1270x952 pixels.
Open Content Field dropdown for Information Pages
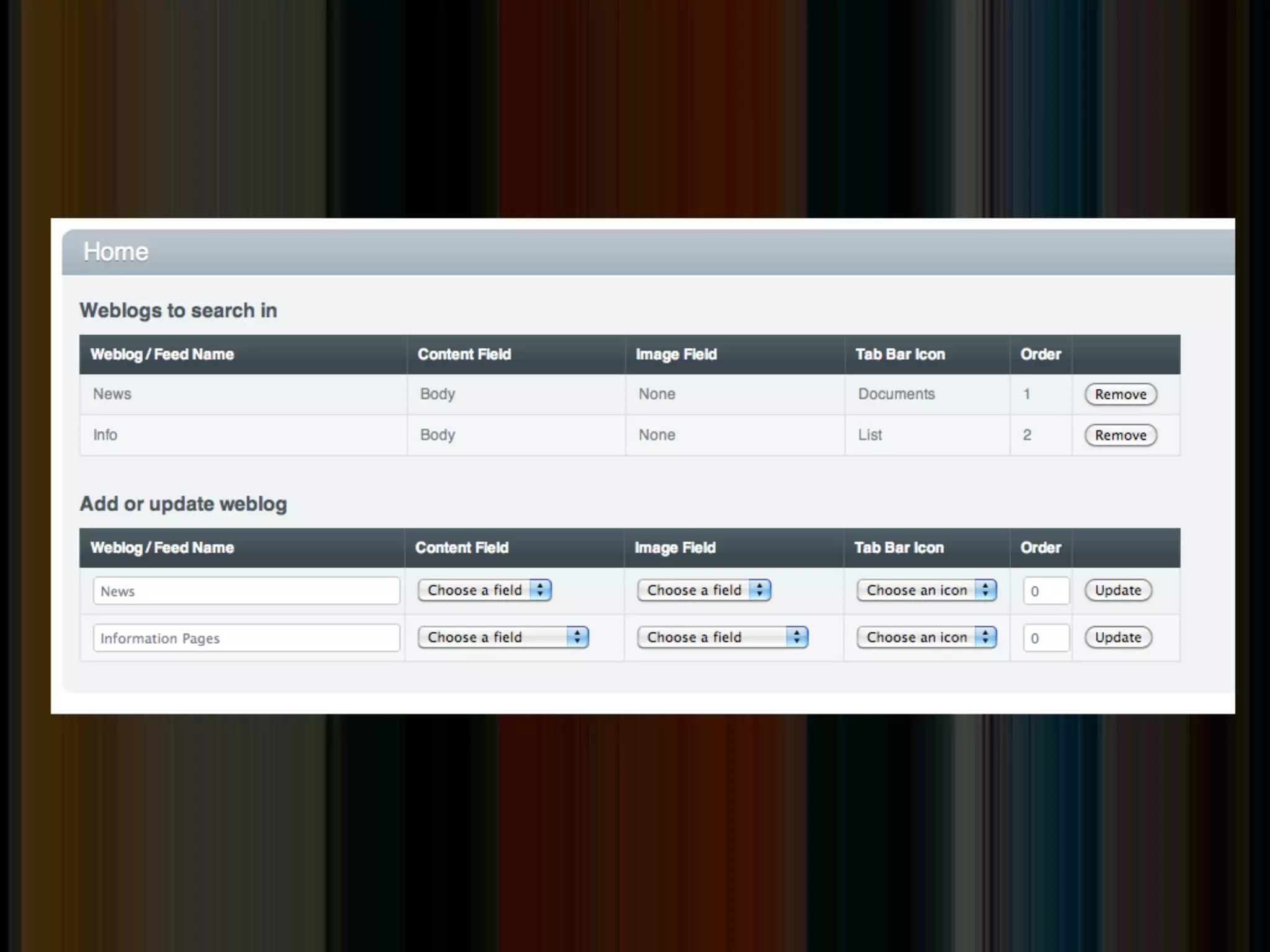503,637
